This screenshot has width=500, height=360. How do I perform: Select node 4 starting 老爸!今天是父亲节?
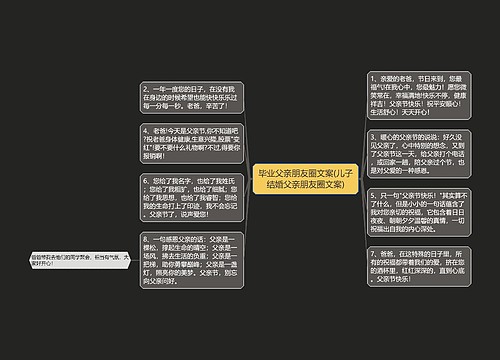pyautogui.click(x=192, y=143)
